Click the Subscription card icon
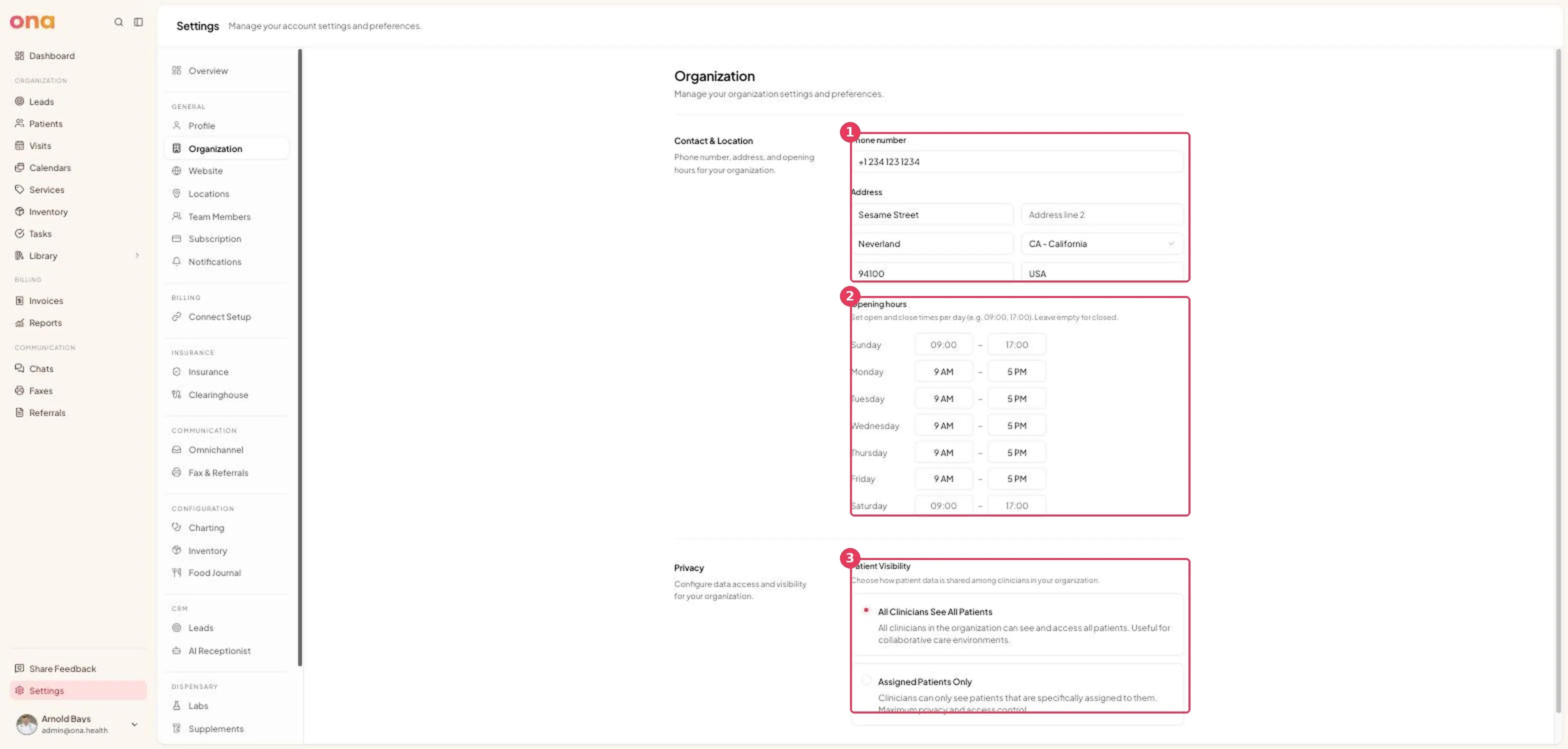 pyautogui.click(x=176, y=238)
